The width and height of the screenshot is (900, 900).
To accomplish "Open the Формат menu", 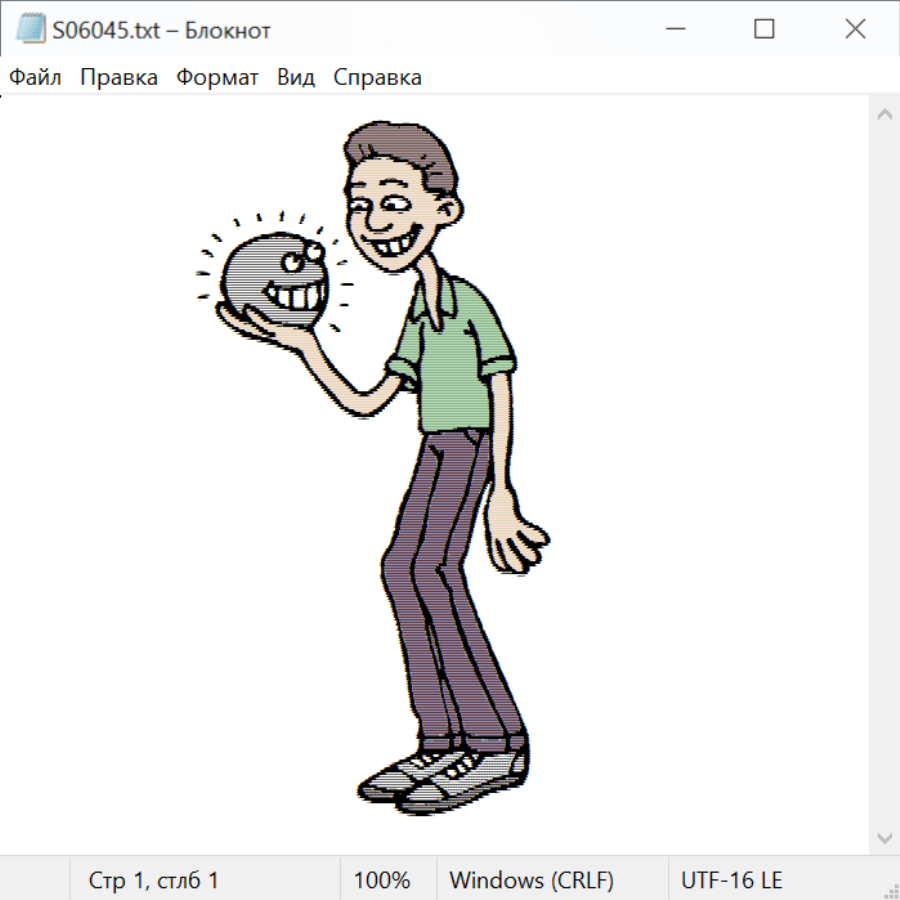I will click(x=217, y=78).
